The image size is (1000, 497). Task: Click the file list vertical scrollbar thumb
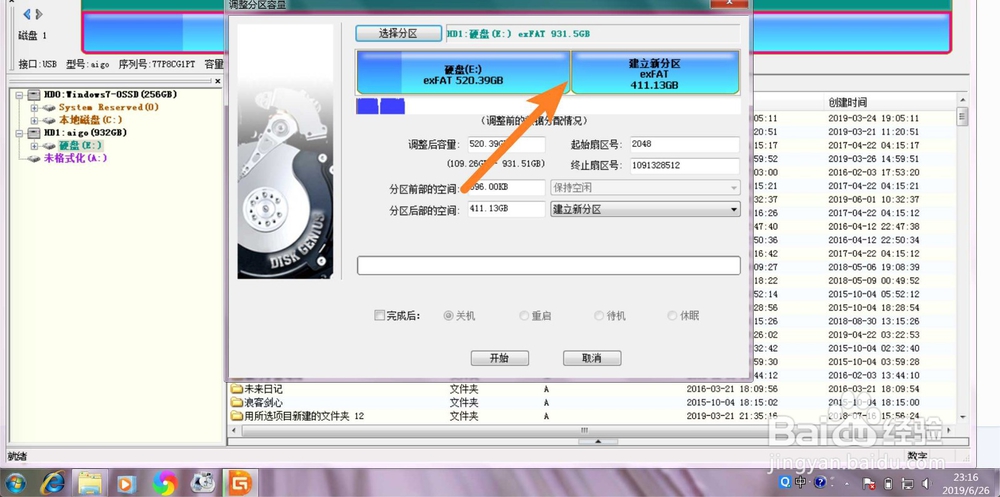(962, 117)
